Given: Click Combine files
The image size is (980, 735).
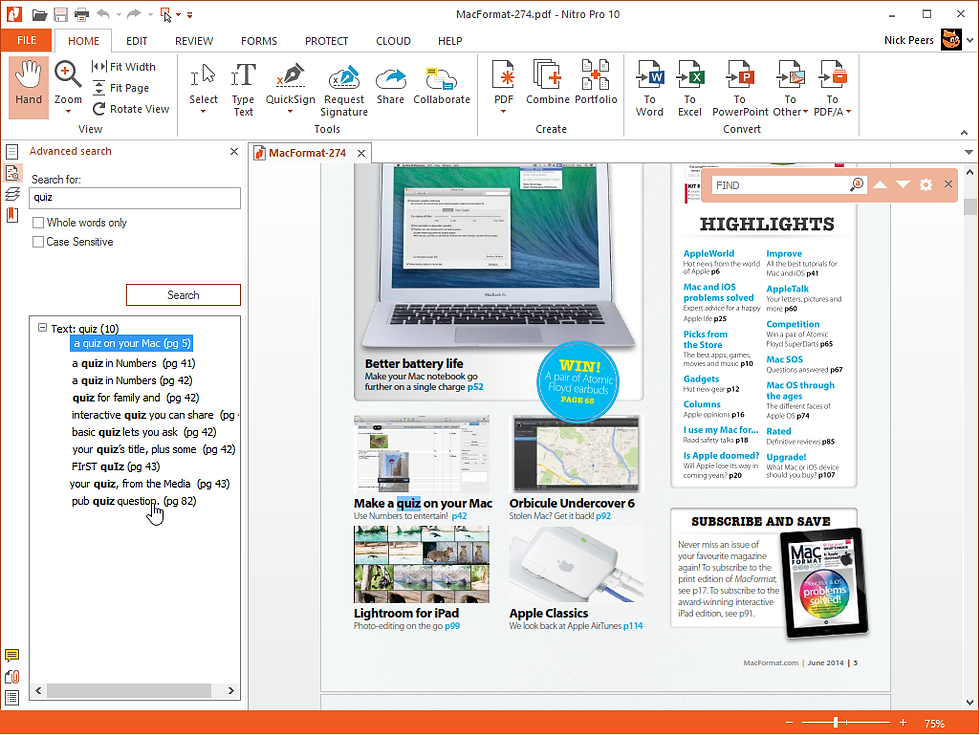Looking at the screenshot, I should (x=548, y=82).
